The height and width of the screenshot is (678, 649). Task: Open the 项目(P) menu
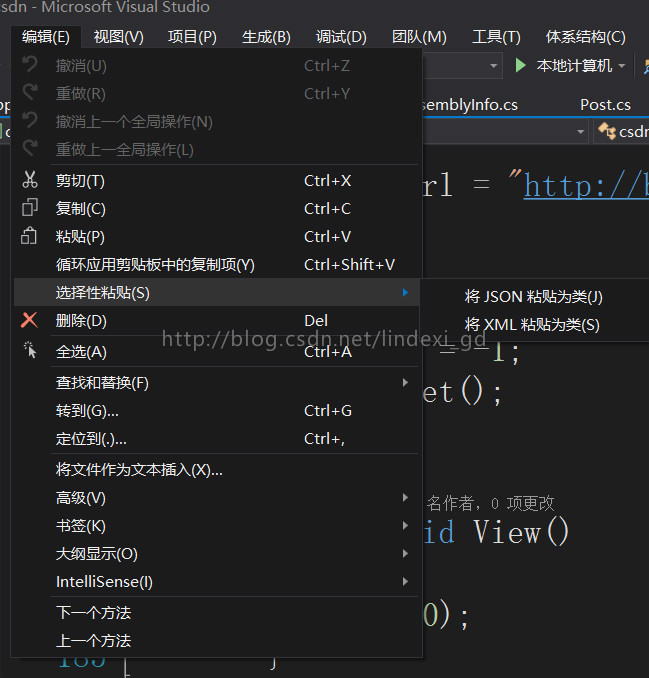click(192, 37)
